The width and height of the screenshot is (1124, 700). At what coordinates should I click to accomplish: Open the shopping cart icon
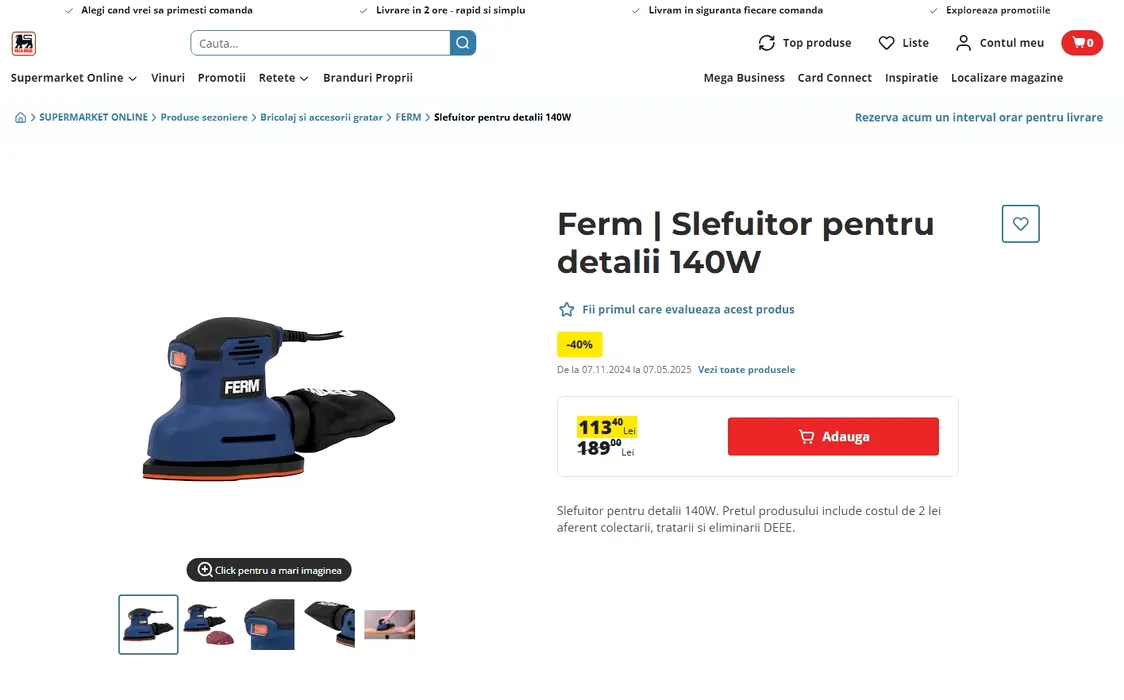click(x=1082, y=43)
